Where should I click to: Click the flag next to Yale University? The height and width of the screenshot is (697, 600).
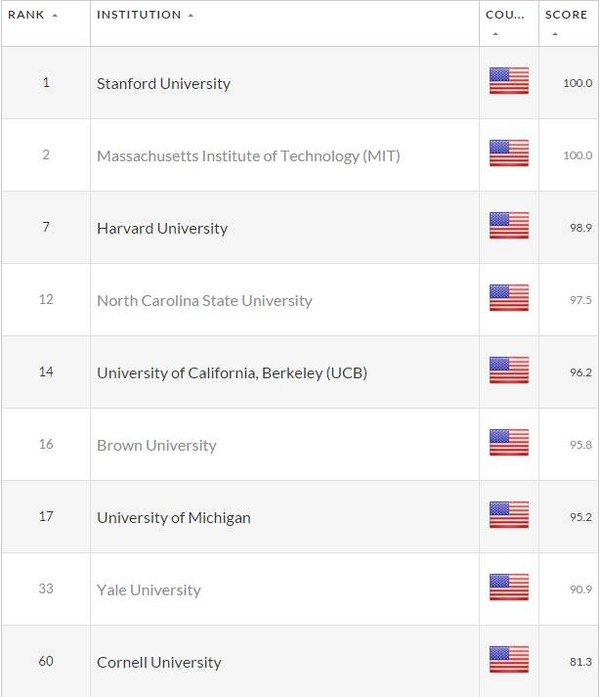509,587
